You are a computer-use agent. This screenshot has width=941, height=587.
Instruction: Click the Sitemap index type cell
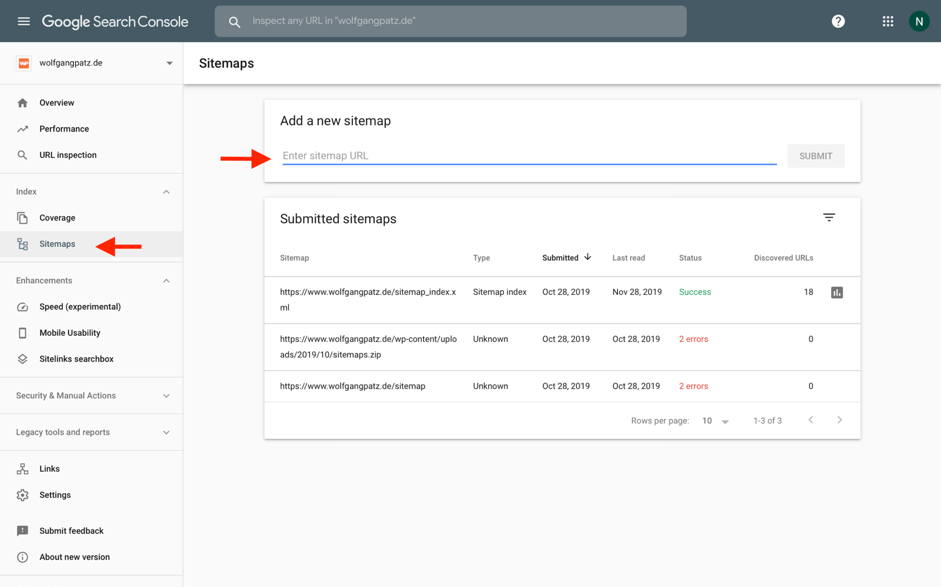click(x=499, y=292)
